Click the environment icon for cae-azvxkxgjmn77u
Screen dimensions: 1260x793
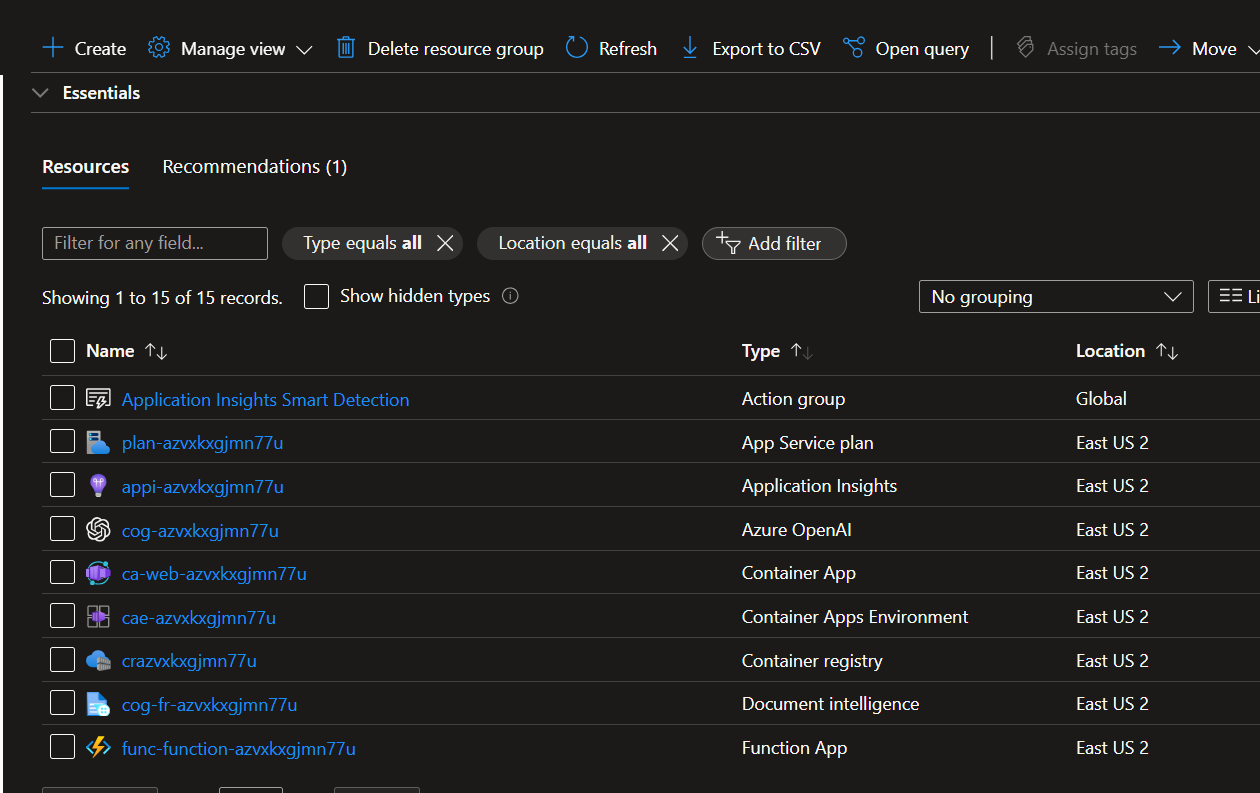(x=98, y=617)
